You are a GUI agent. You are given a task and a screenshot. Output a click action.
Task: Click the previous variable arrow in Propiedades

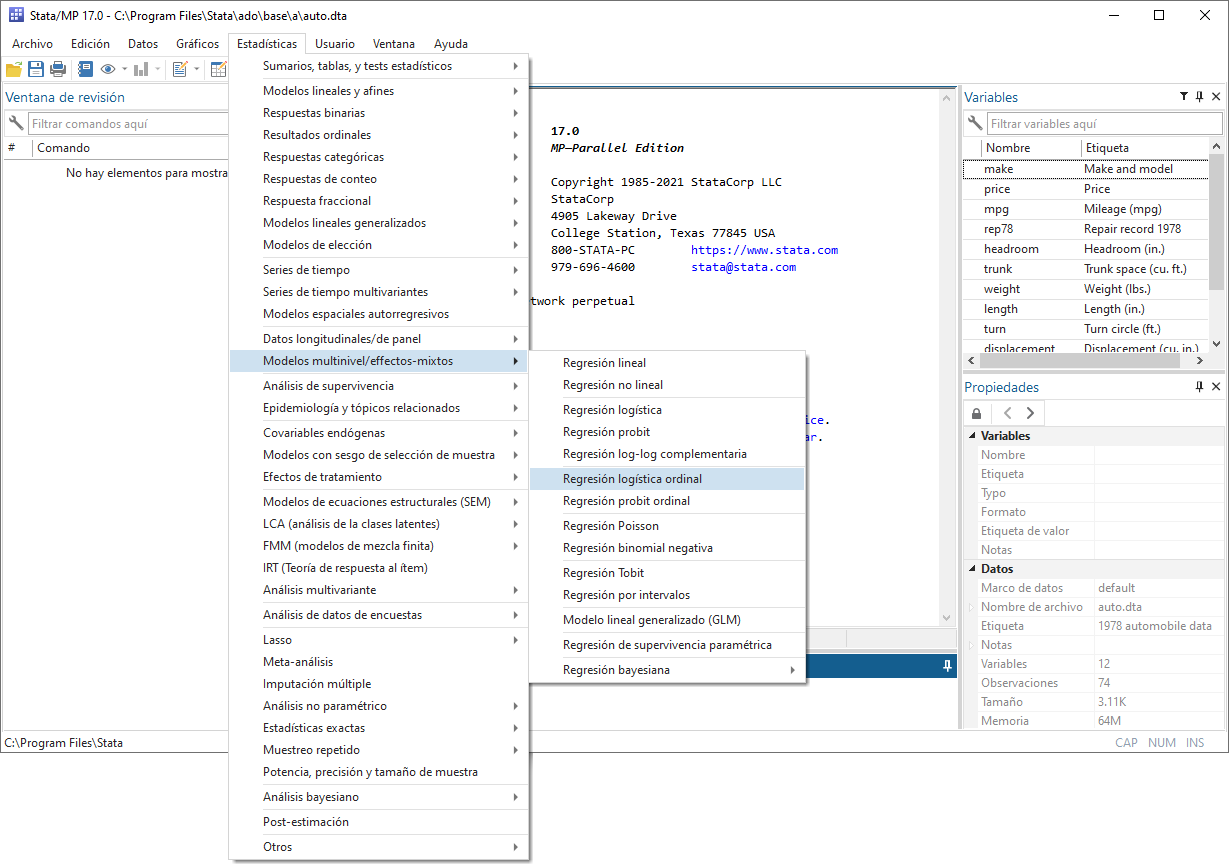click(x=1007, y=413)
